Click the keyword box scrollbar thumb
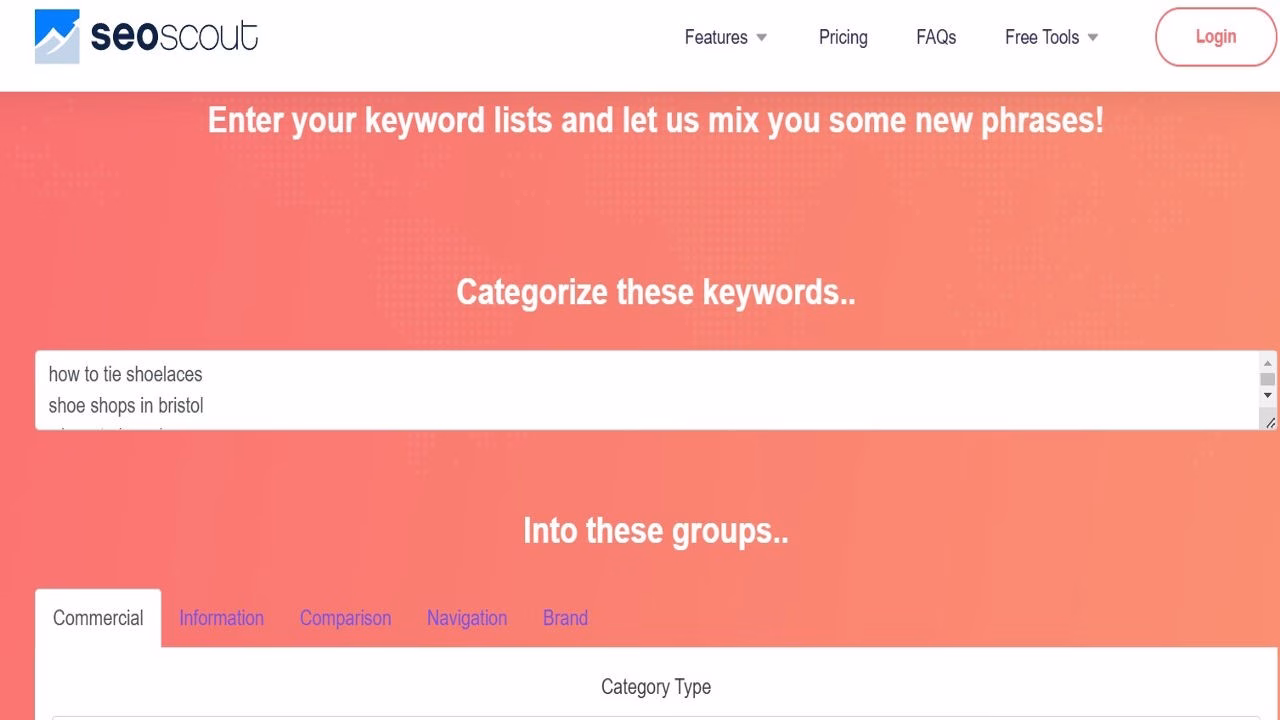1280x720 pixels. point(1267,378)
